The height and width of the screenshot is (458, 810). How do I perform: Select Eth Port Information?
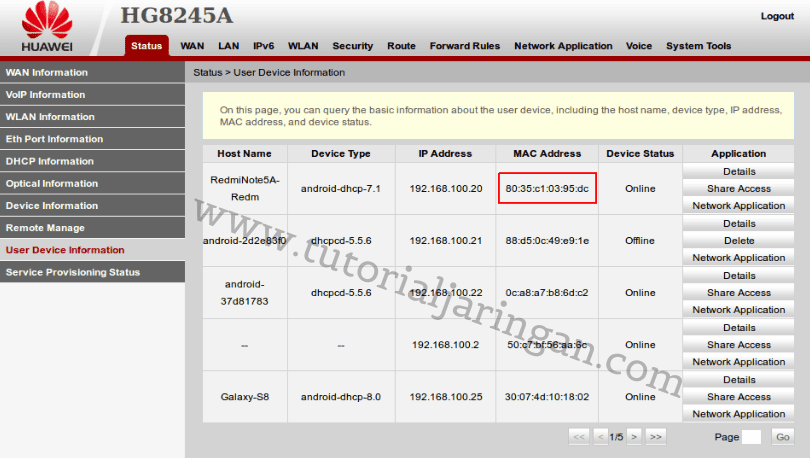click(x=92, y=139)
